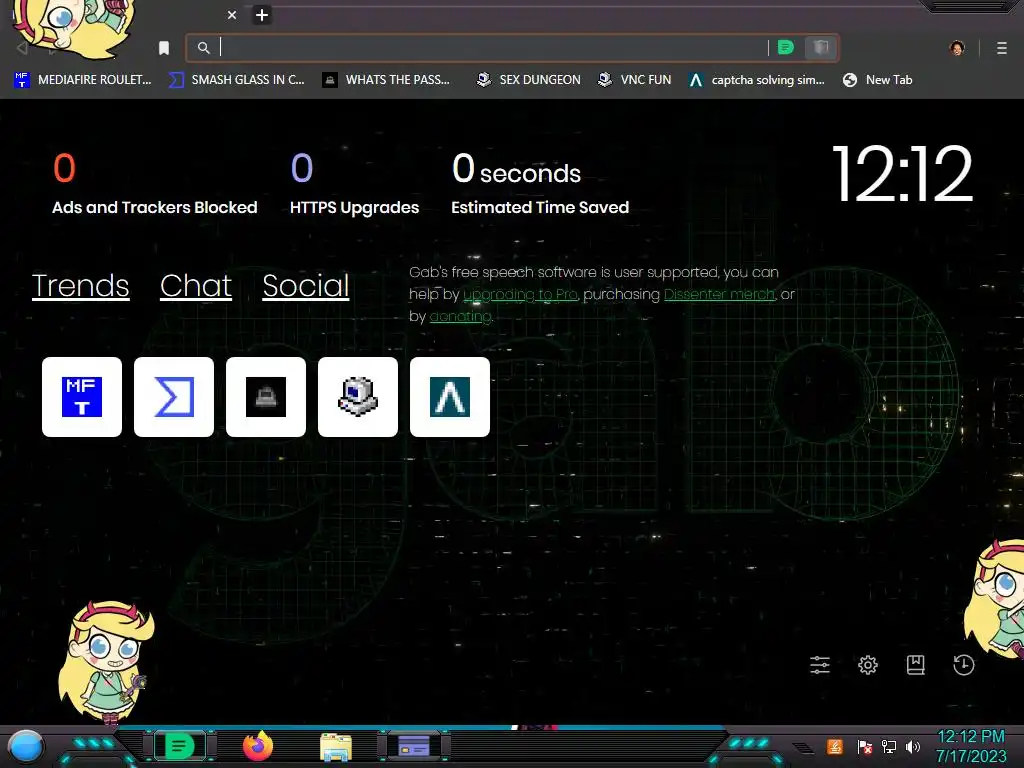Click Dissenter browser taskbar icon
Image resolution: width=1024 pixels, height=768 pixels.
(180, 746)
